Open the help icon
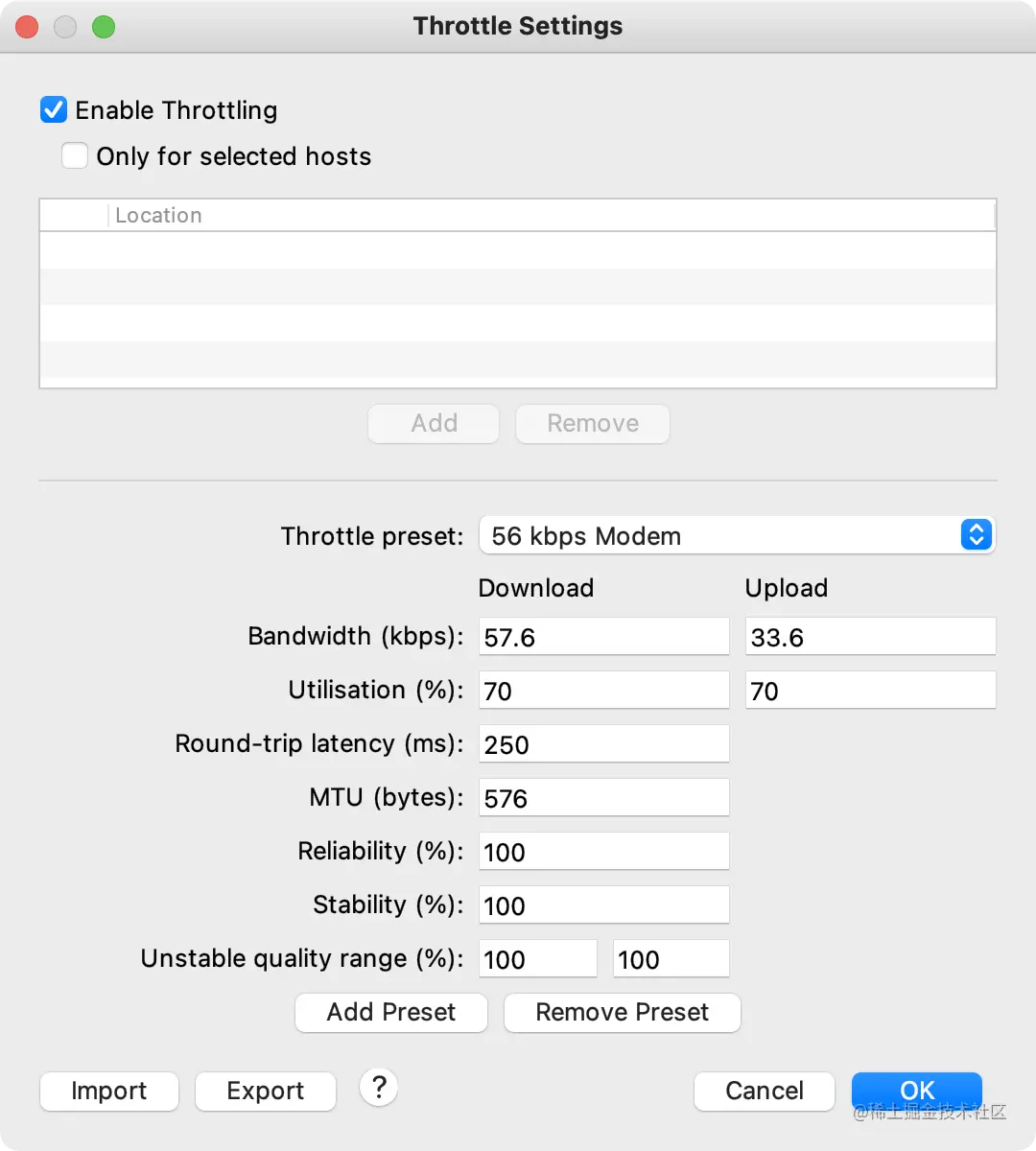1036x1151 pixels. 378,1087
